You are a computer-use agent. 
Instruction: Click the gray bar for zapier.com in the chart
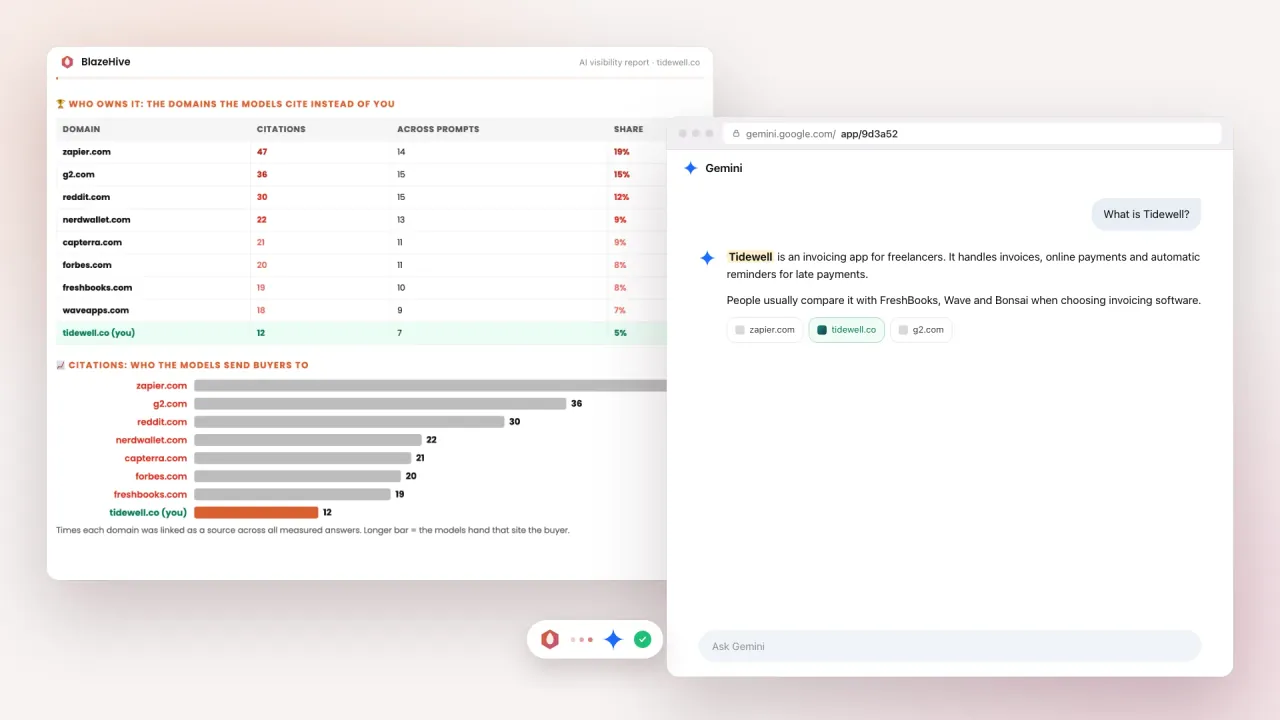430,386
